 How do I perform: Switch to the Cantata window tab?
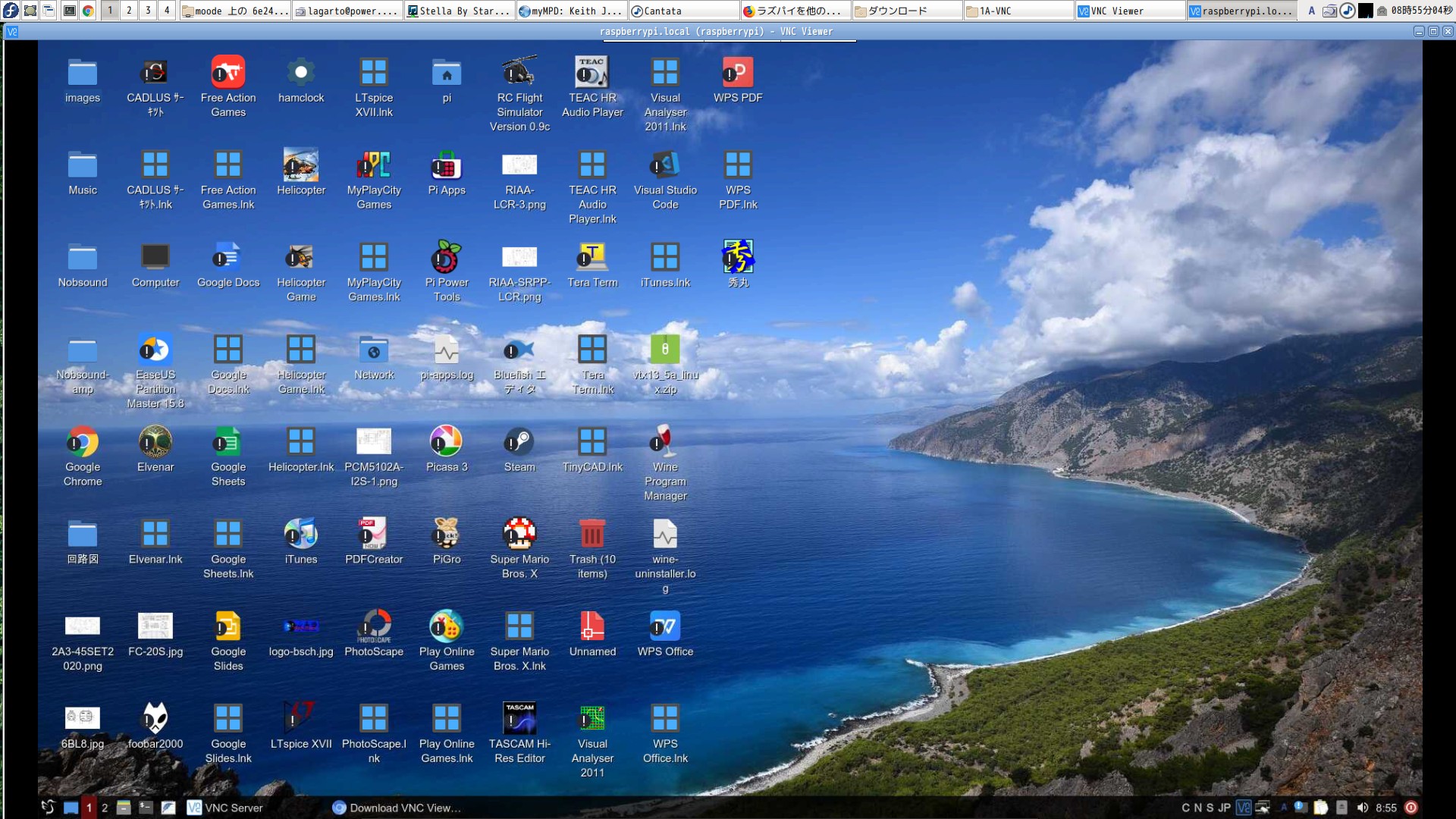(x=681, y=10)
